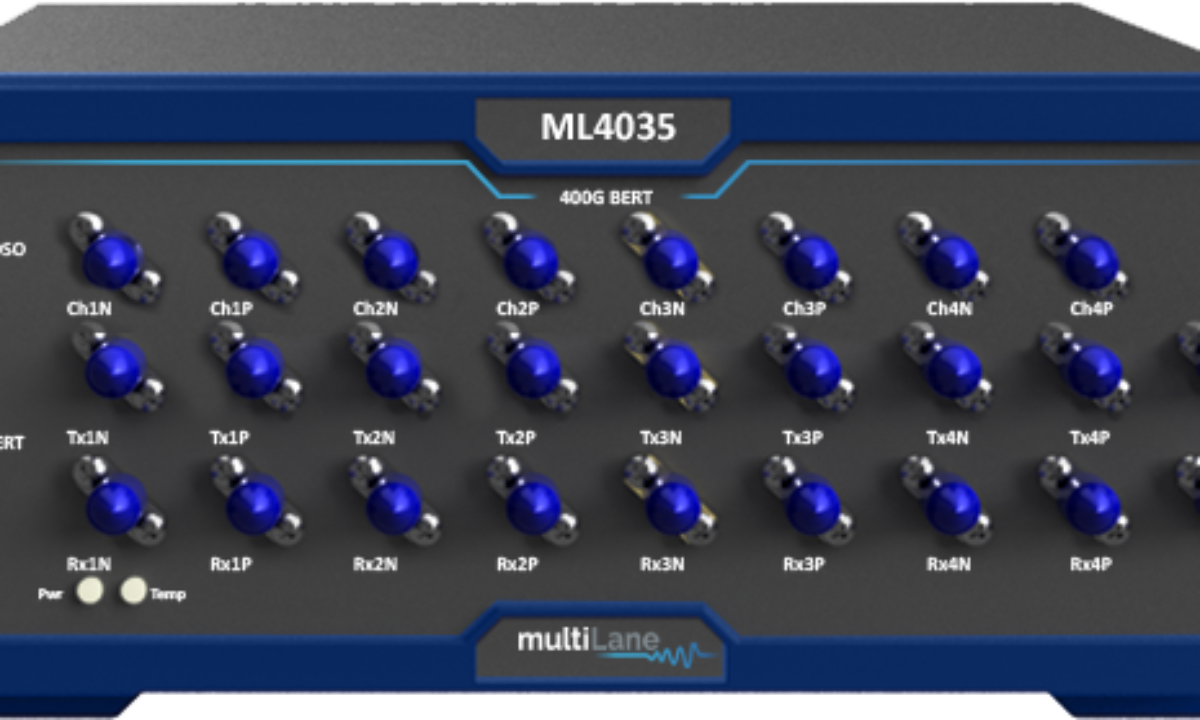Select the Tx3N text label
The height and width of the screenshot is (720, 1200).
tap(662, 437)
